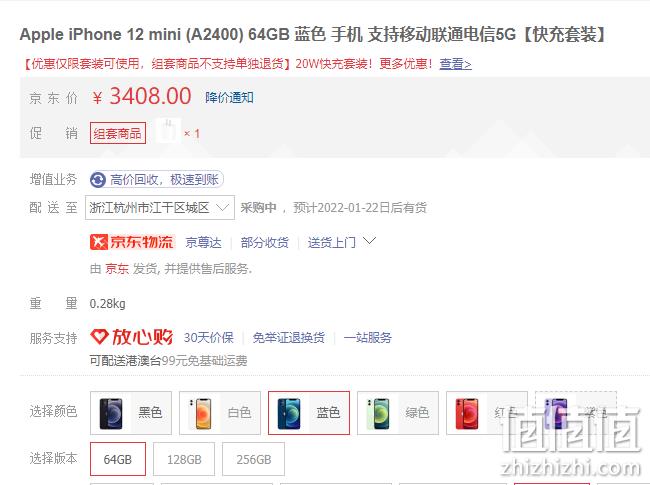Viewport: 650px width, 485px height.
Task: Choose the blue 蓝色 color option
Action: pos(309,413)
